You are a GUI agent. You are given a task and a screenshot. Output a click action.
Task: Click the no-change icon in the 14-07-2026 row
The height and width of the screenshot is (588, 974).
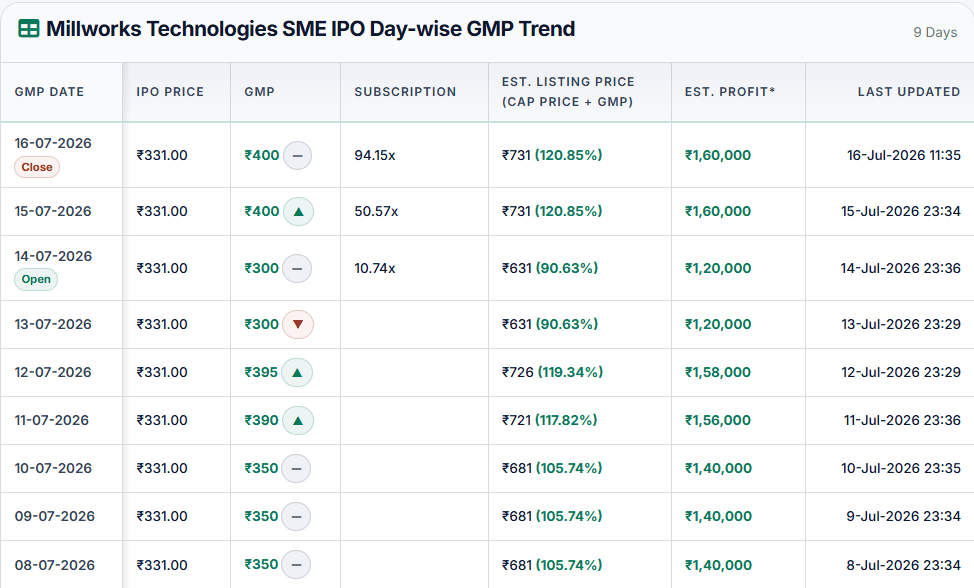click(297, 268)
